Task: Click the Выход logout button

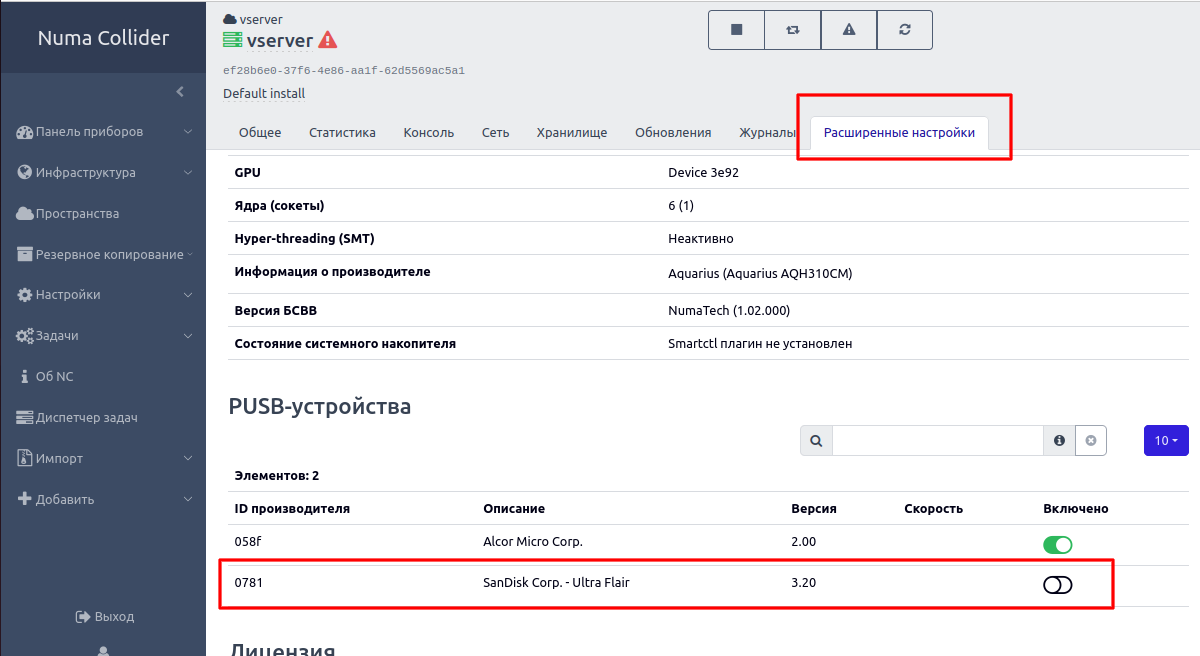Action: coord(103,616)
